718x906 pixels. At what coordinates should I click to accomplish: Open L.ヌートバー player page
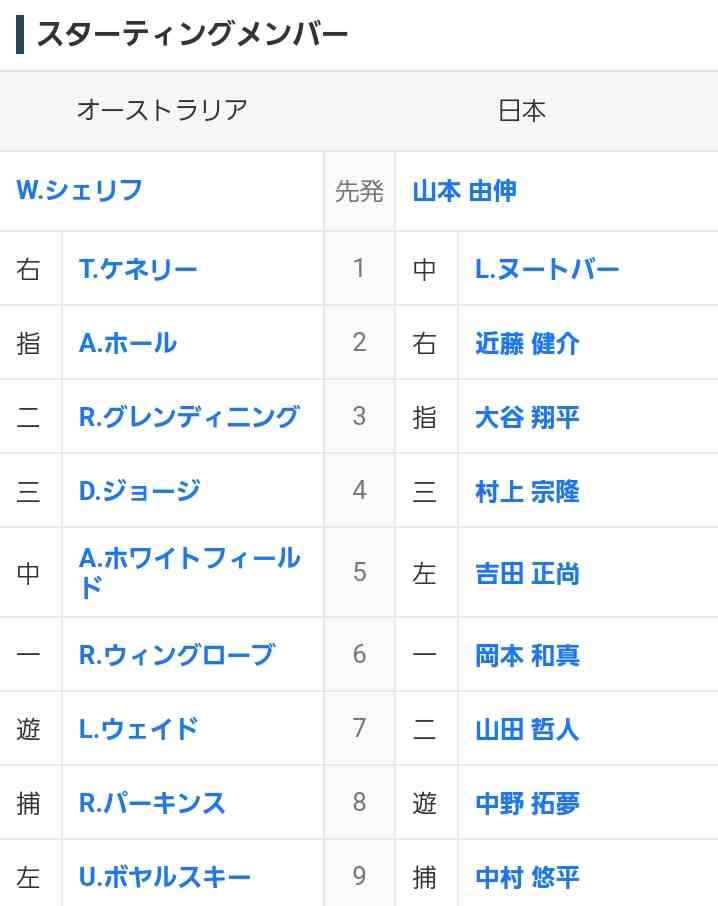tap(546, 269)
